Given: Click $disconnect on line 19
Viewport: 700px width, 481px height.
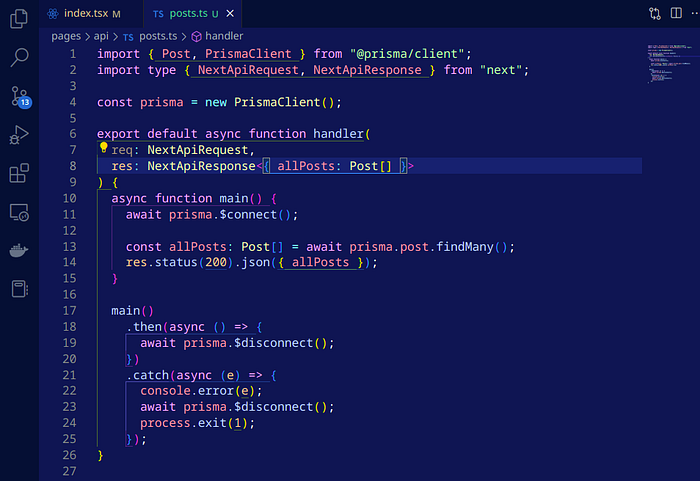Looking at the screenshot, I should tap(273, 343).
